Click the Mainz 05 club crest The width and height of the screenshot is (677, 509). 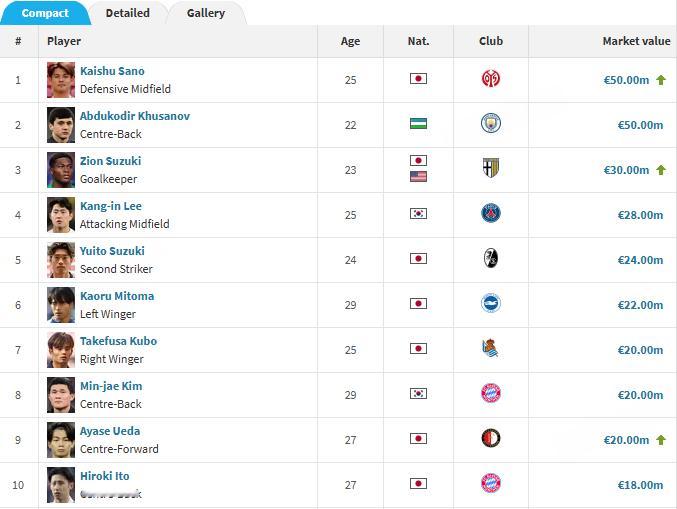coord(490,79)
